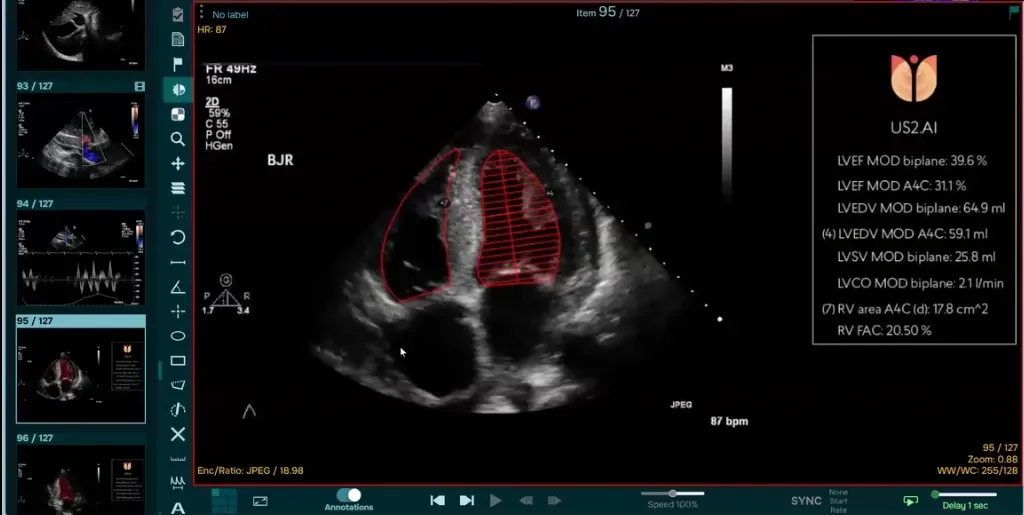Screen dimensions: 1024x515
Task: Select the pan move arrows tool
Action: click(178, 163)
